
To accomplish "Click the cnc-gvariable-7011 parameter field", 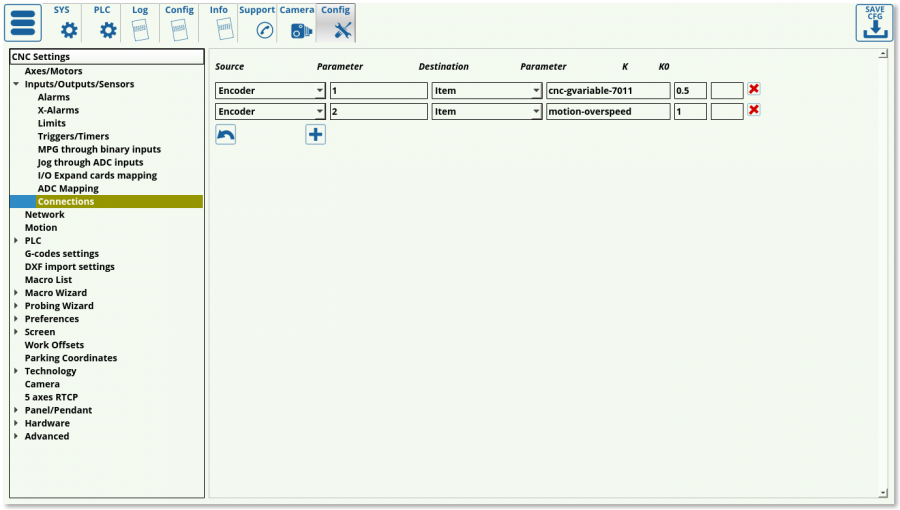I will [x=607, y=90].
